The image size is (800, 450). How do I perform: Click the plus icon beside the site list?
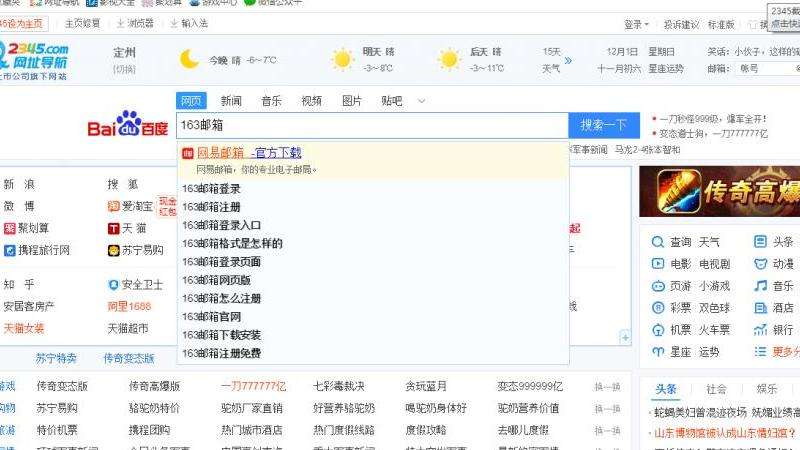624,337
